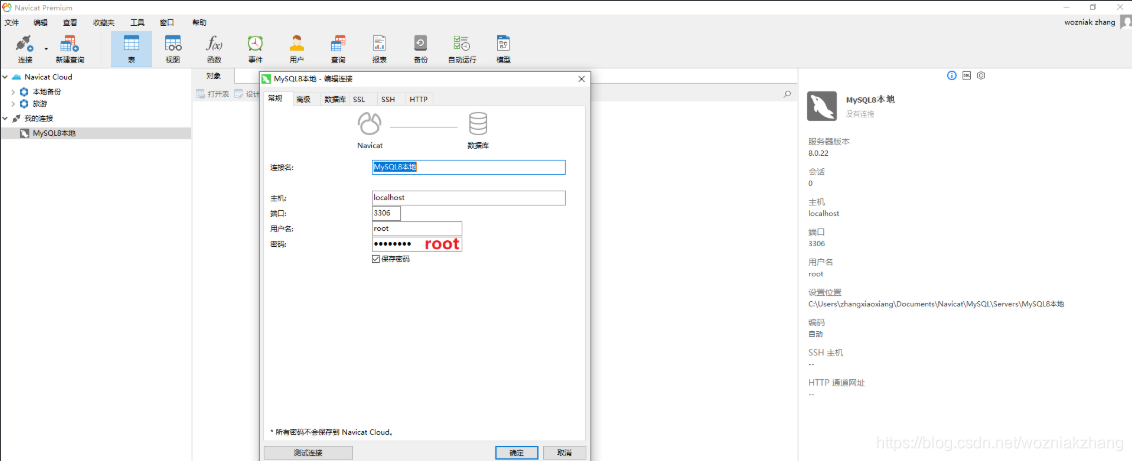
Task: Switch to the 数据库 tab in dialog
Action: pos(334,100)
